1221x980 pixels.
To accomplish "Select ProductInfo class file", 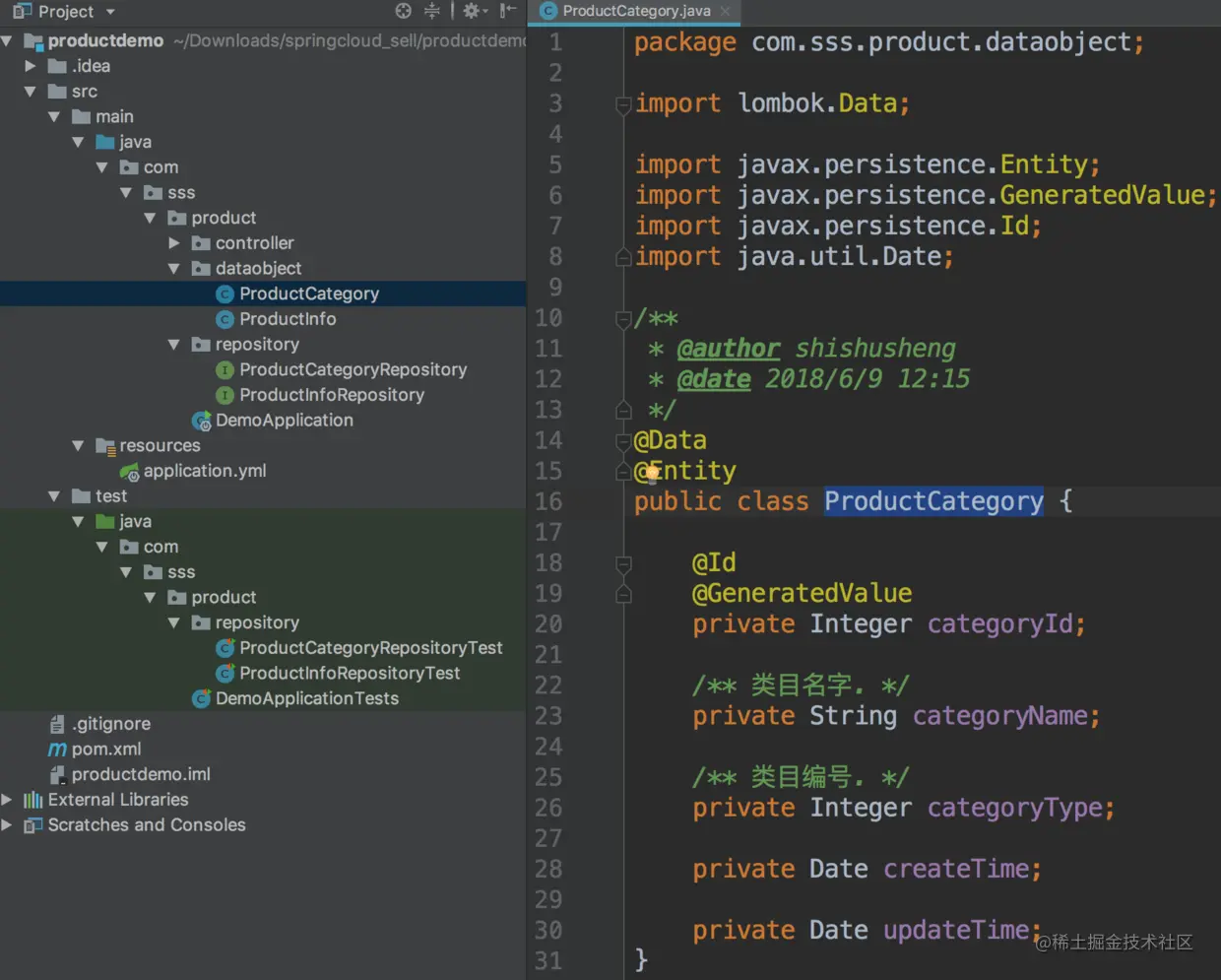I will (288, 319).
